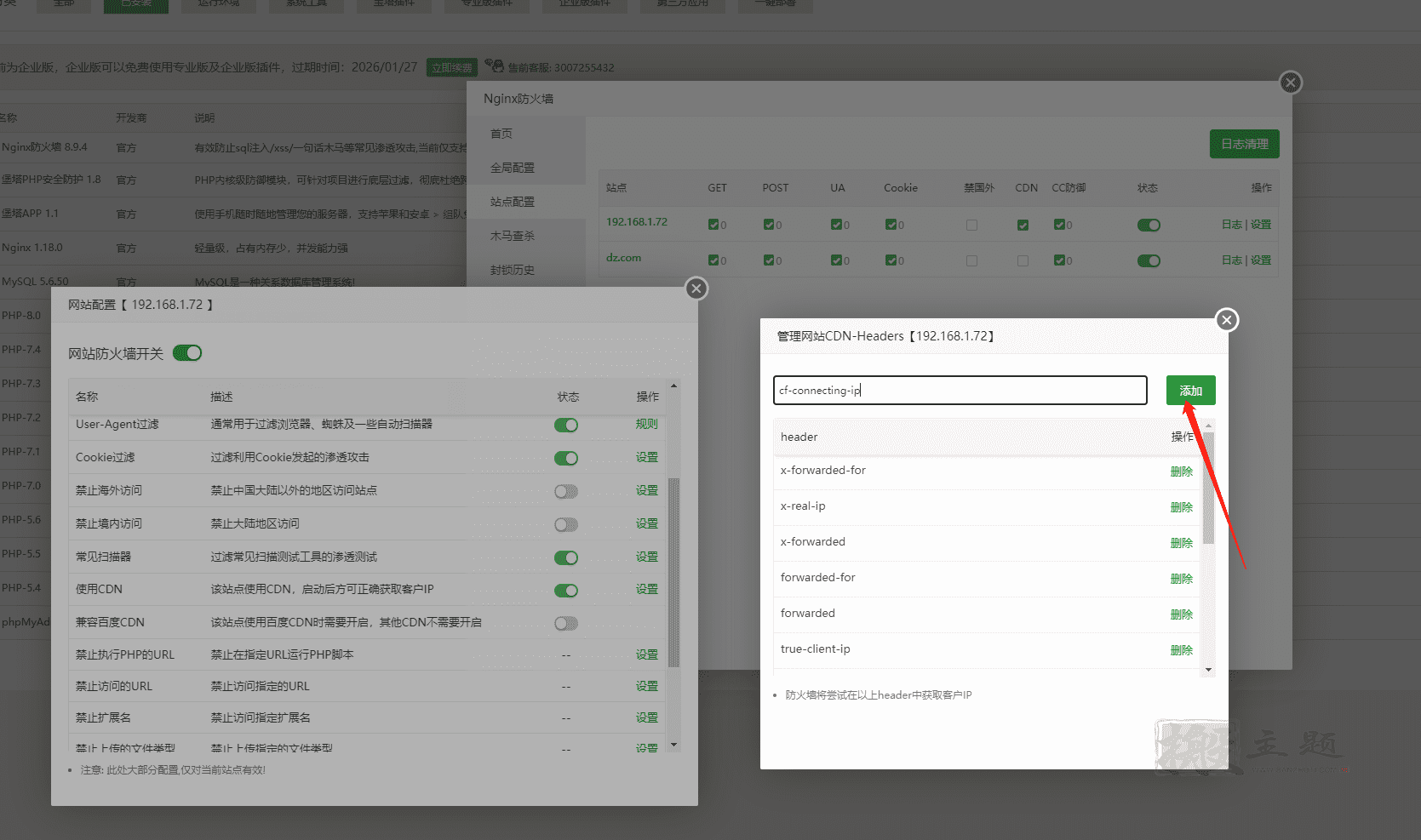Image resolution: width=1421 pixels, height=840 pixels.
Task: Click scroll-down arrow in CDN headers list
Action: [x=1208, y=670]
